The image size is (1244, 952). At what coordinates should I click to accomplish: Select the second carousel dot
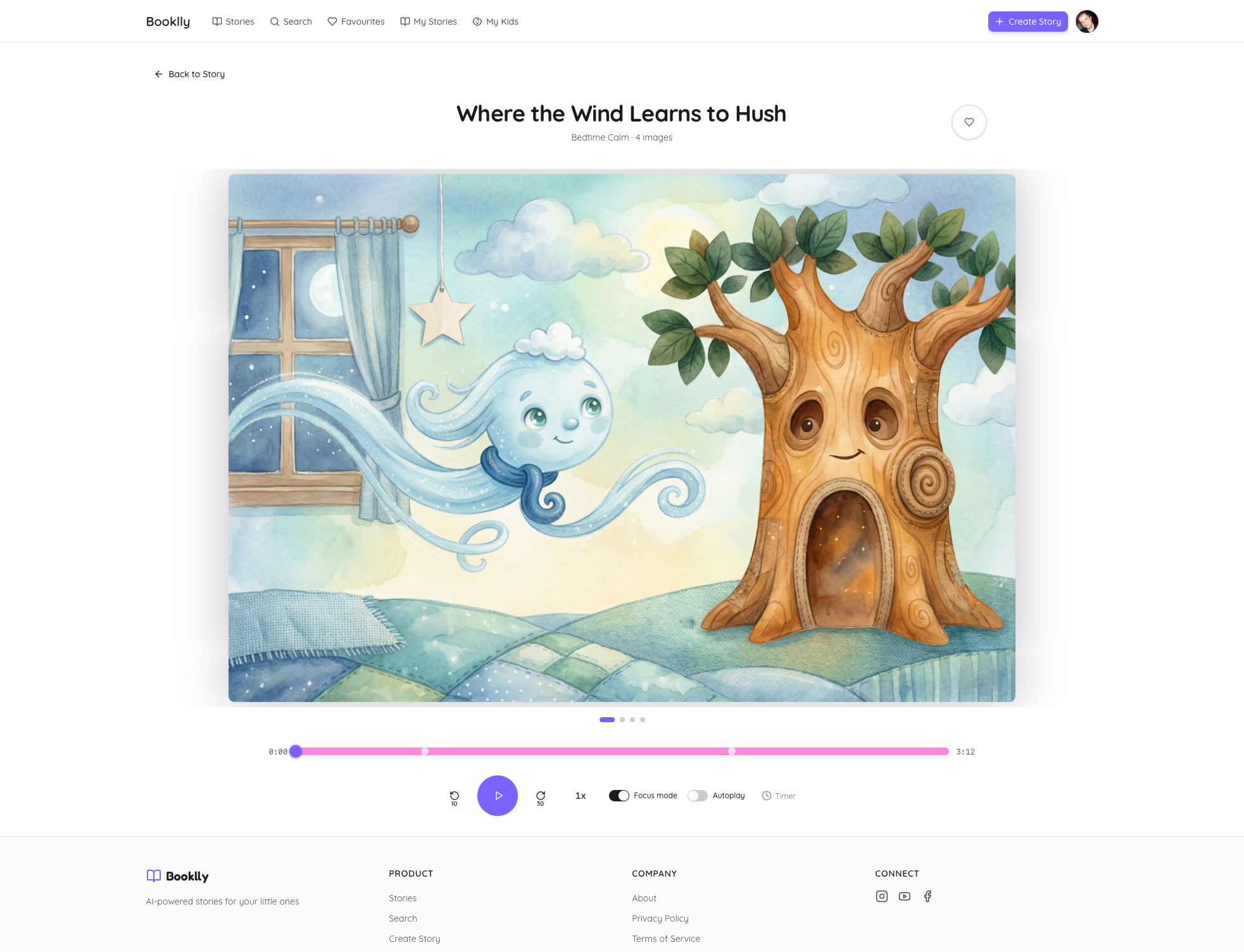(622, 719)
